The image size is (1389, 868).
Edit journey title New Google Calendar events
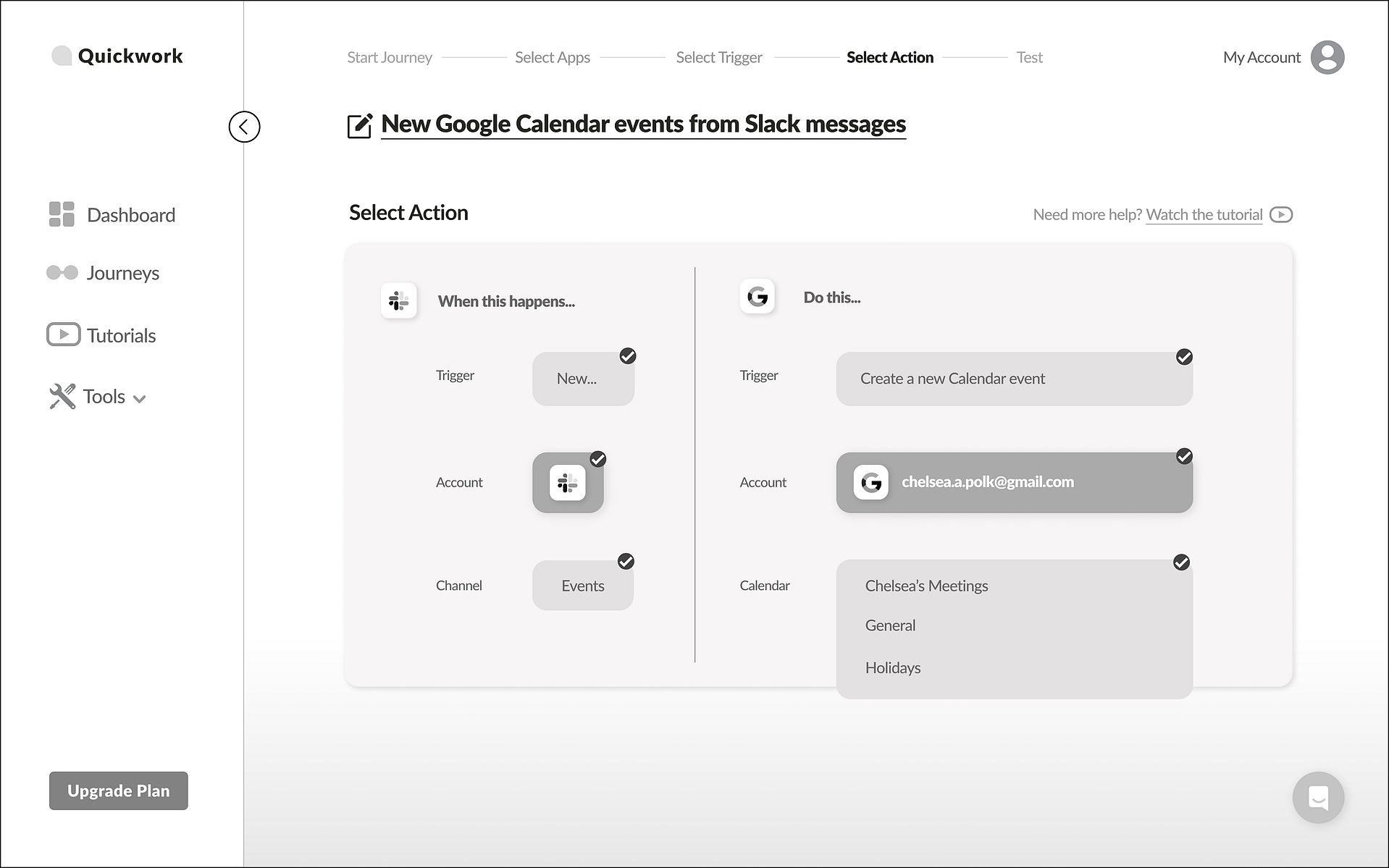click(x=643, y=125)
